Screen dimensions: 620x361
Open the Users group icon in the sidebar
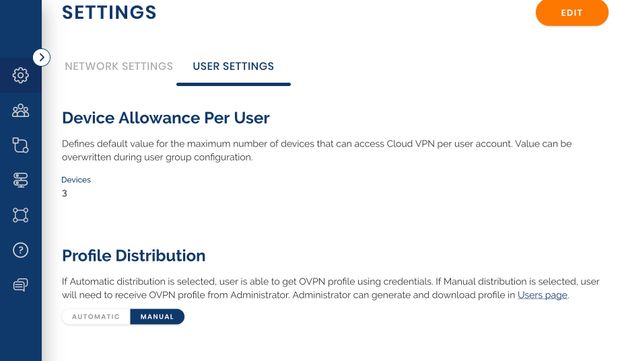[20, 110]
